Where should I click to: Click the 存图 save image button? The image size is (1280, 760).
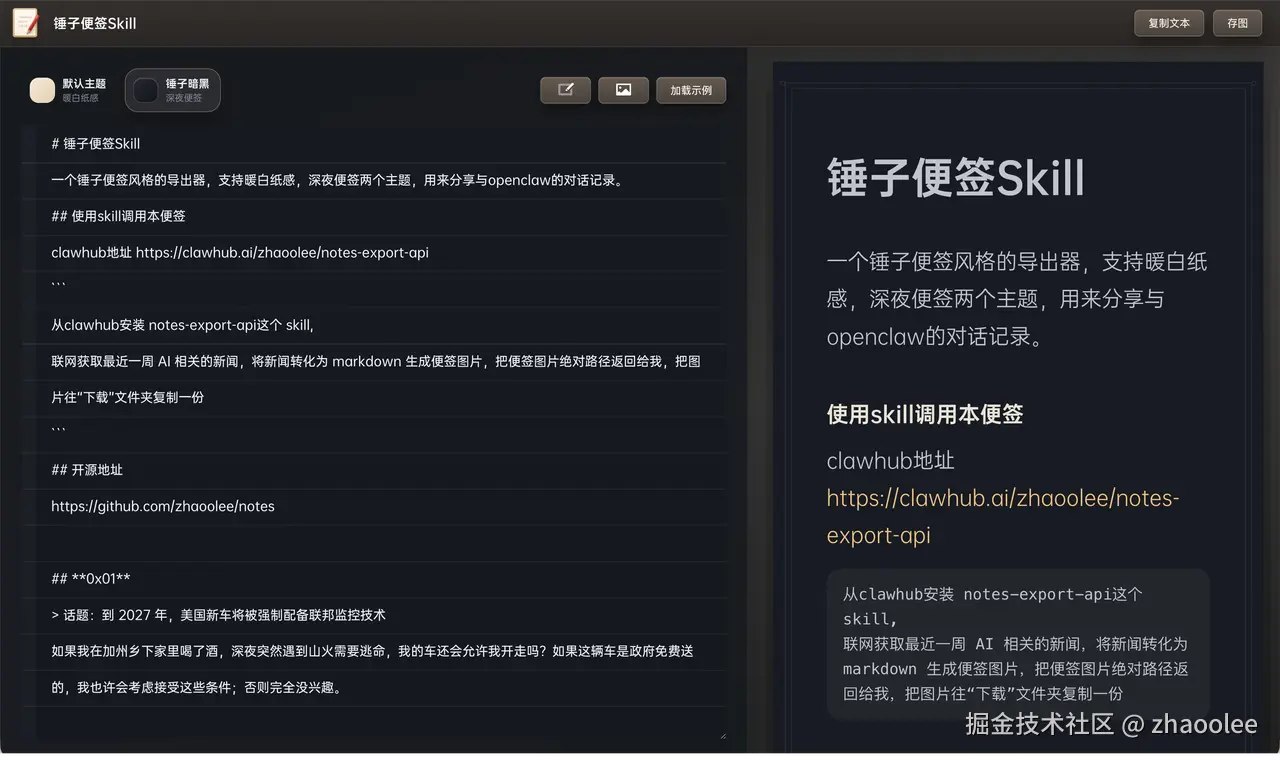(x=1237, y=22)
